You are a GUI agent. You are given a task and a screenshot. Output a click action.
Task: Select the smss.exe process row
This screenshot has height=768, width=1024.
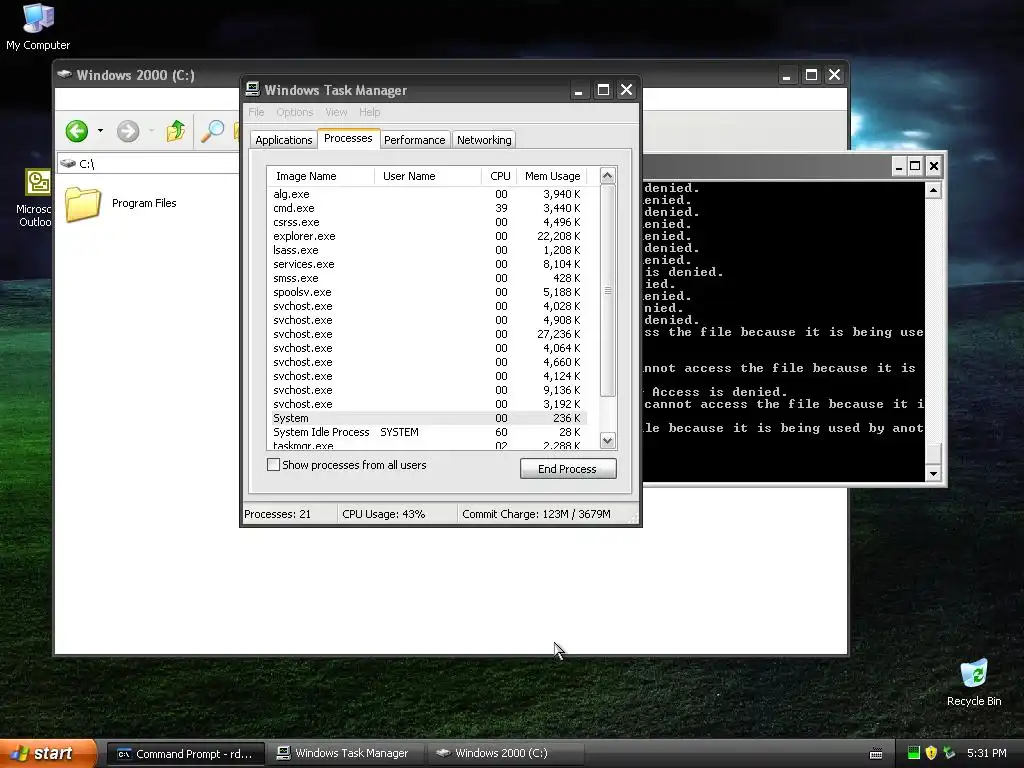428,278
